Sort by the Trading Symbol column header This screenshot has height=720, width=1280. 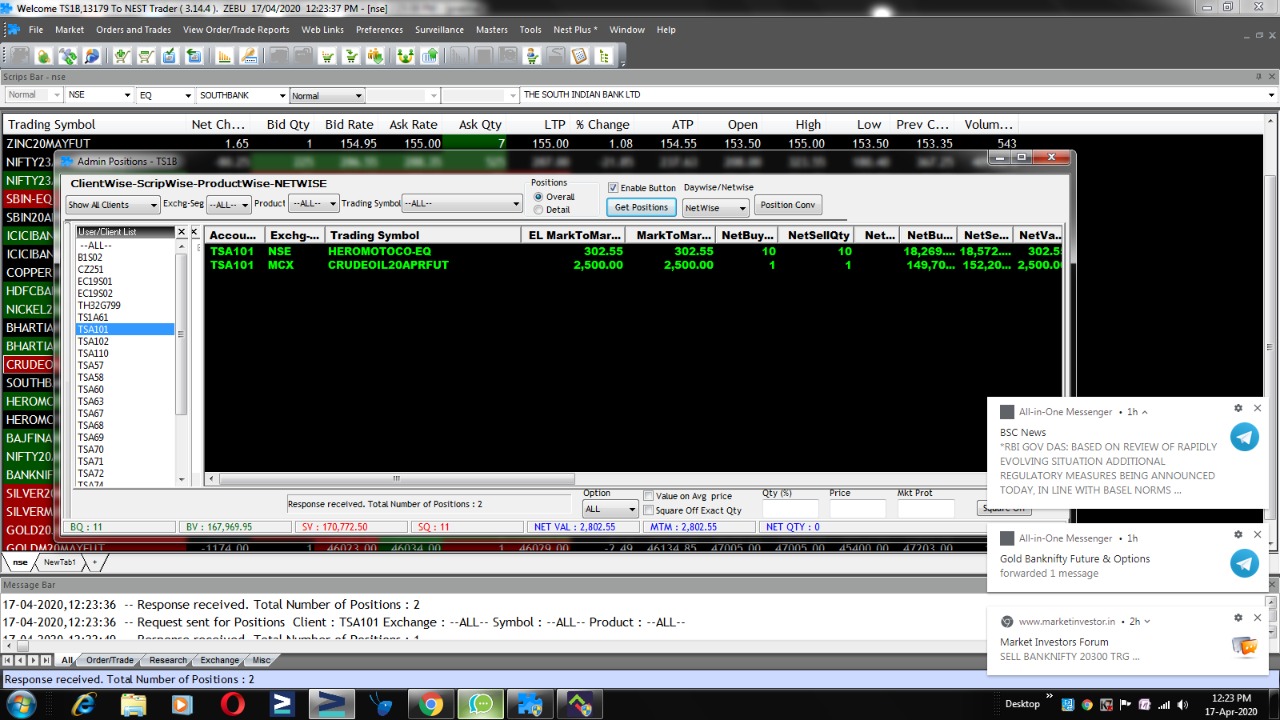(423, 235)
